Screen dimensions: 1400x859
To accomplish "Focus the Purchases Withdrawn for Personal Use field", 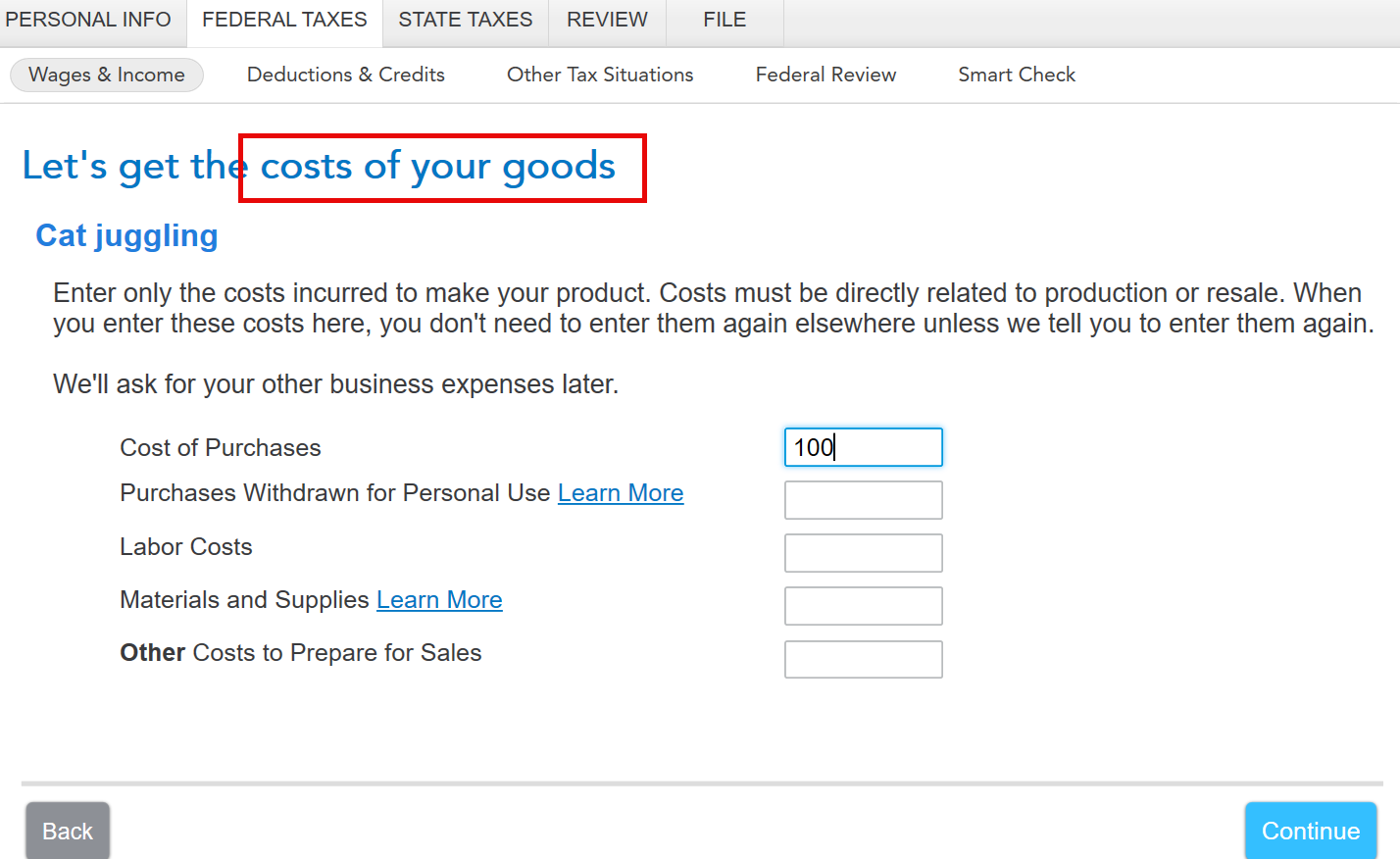I will coord(863,500).
